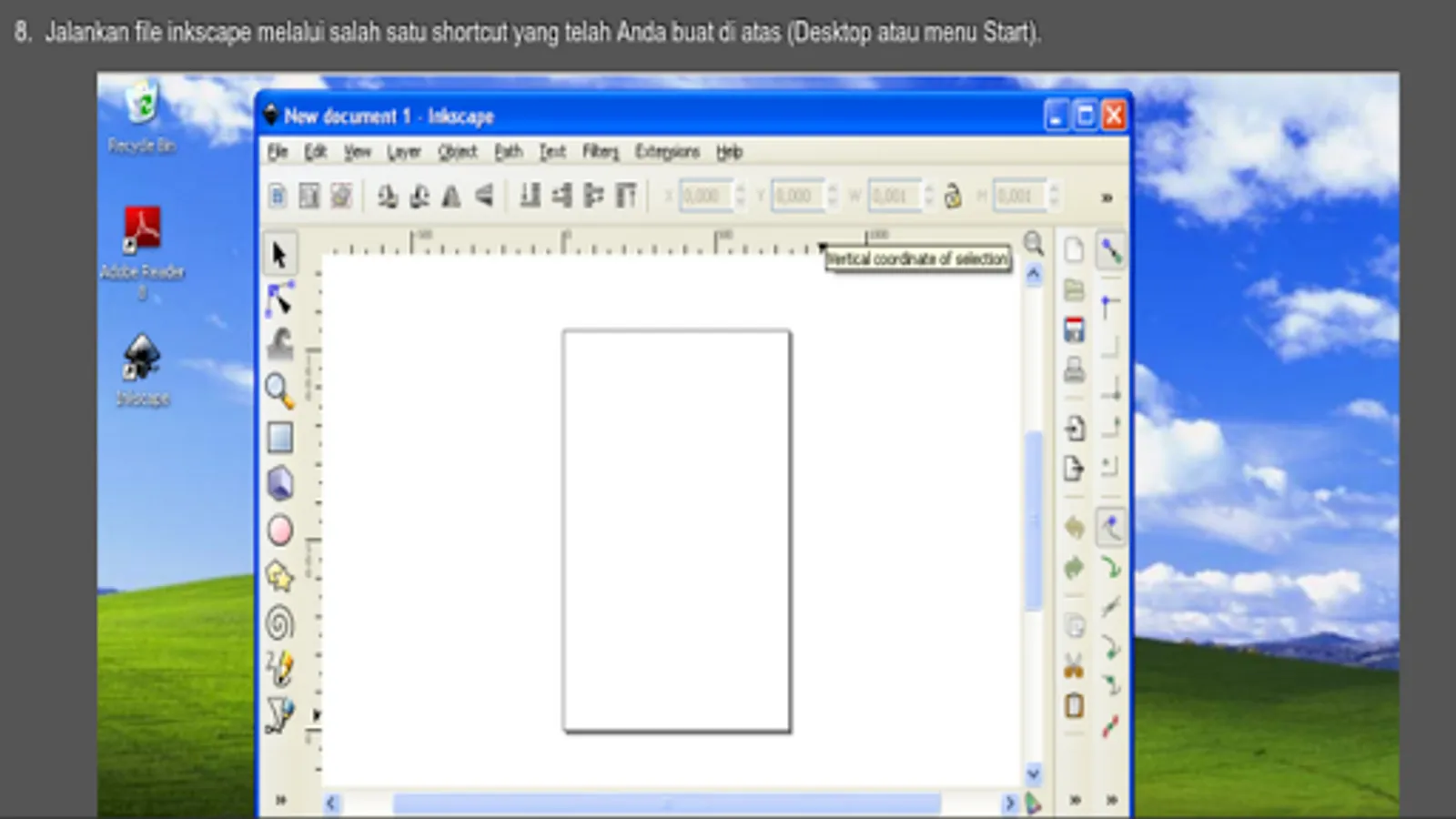
Task: Click the Select All icon in tool controls
Action: pos(278,196)
